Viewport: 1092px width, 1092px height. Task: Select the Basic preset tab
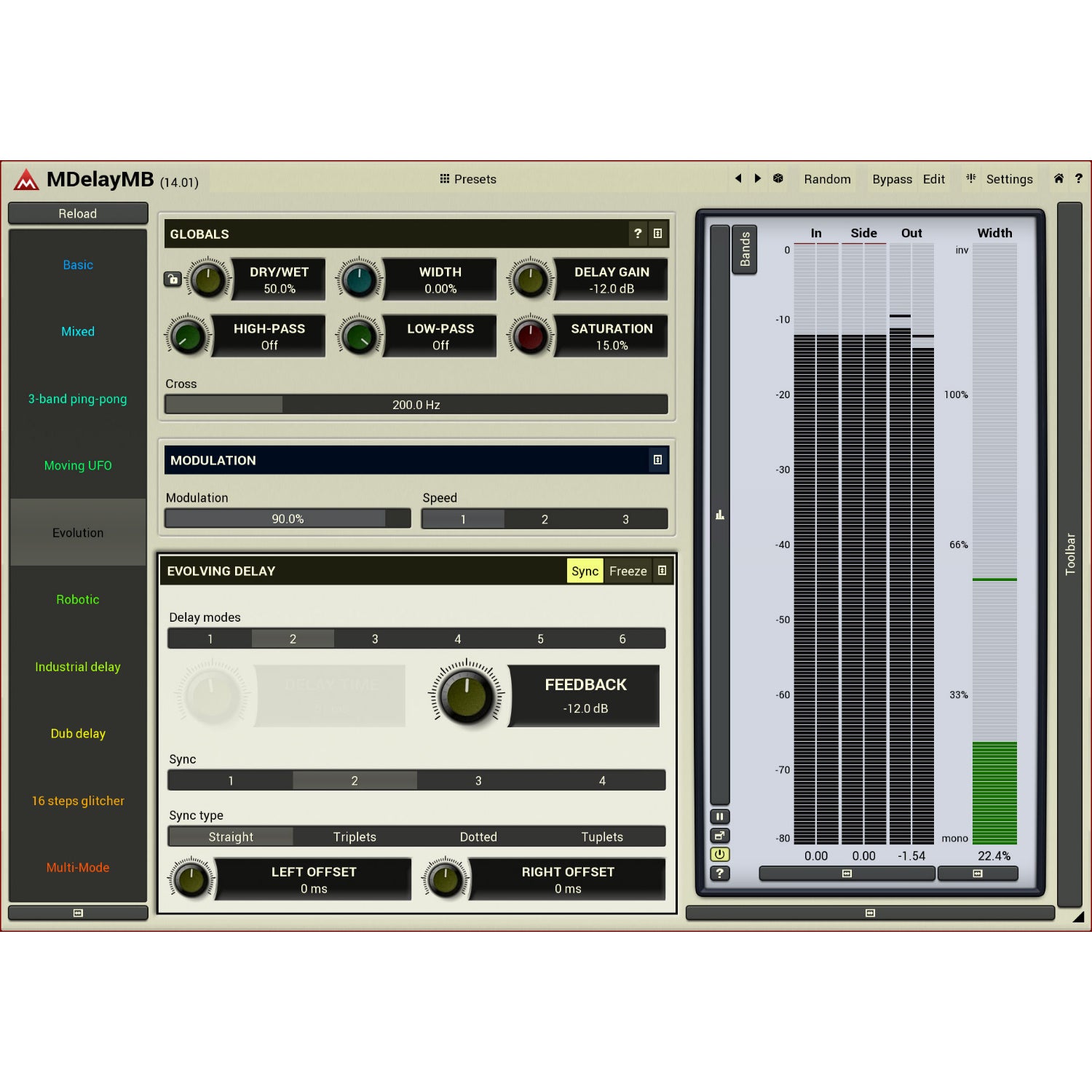pyautogui.click(x=78, y=265)
